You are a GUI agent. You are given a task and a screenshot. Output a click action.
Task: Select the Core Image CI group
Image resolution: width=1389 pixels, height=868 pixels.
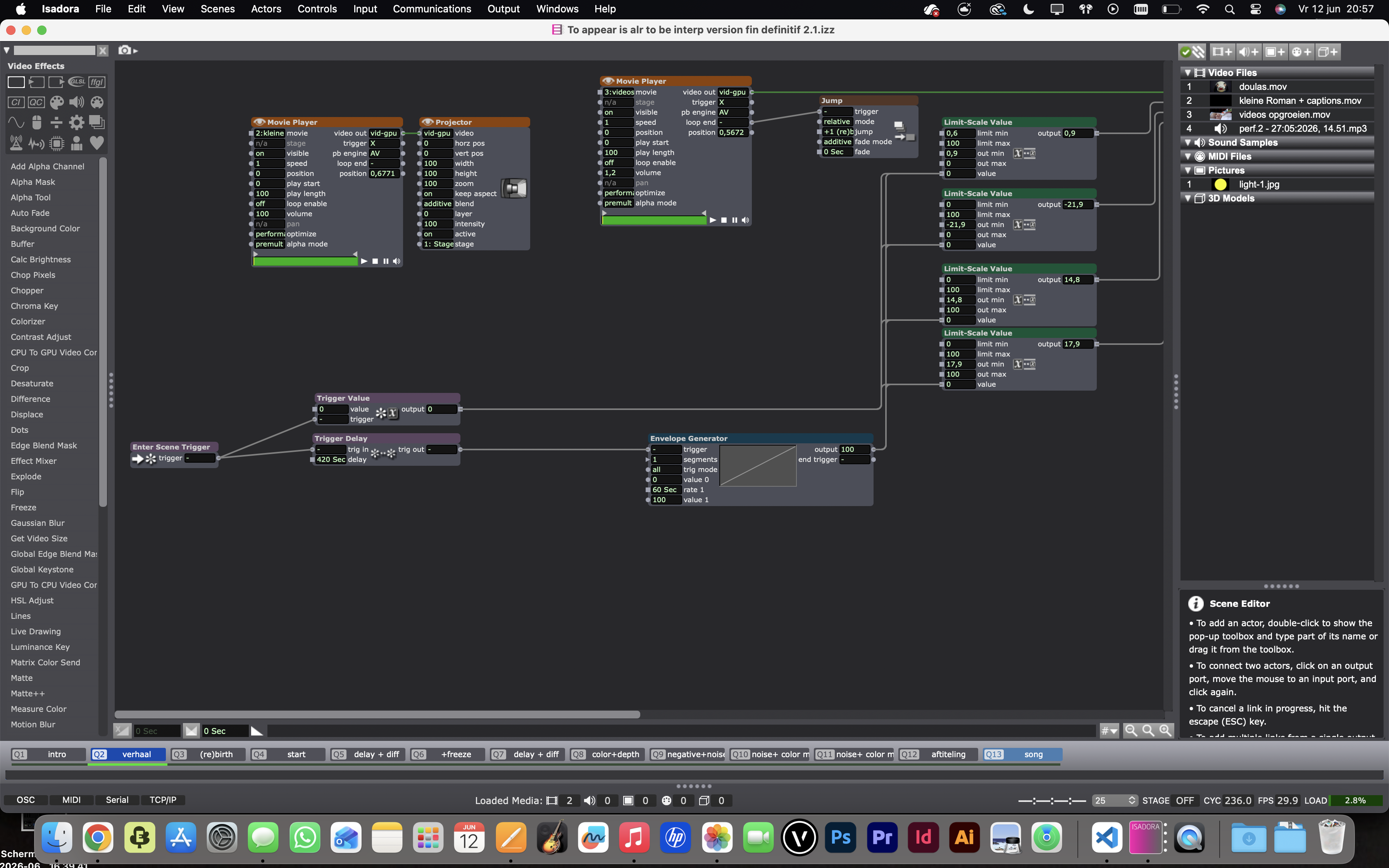[x=16, y=102]
